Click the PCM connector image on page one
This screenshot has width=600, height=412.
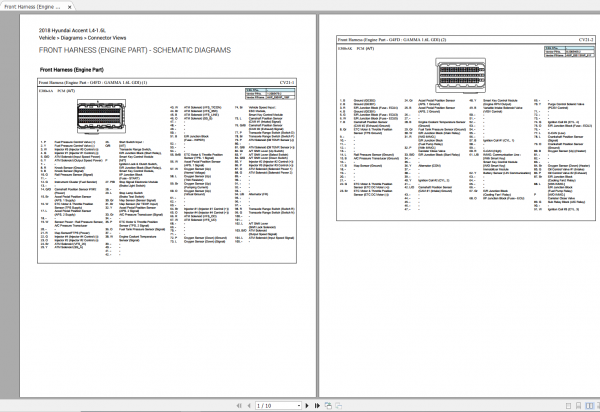click(101, 117)
